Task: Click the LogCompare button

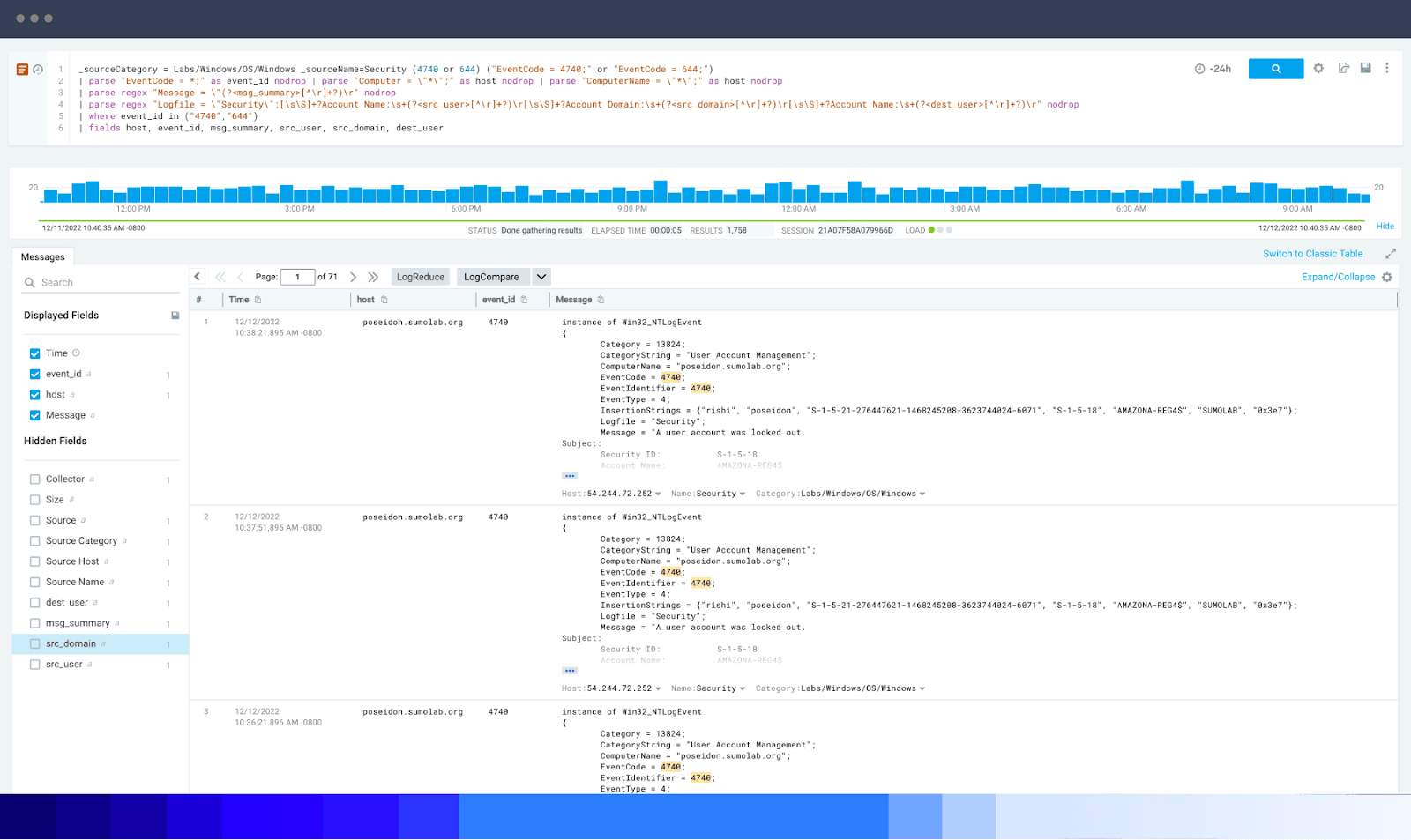Action: 492,277
